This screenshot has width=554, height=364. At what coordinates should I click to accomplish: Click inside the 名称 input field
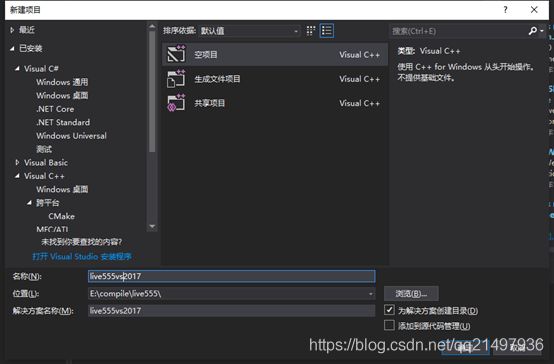point(231,276)
